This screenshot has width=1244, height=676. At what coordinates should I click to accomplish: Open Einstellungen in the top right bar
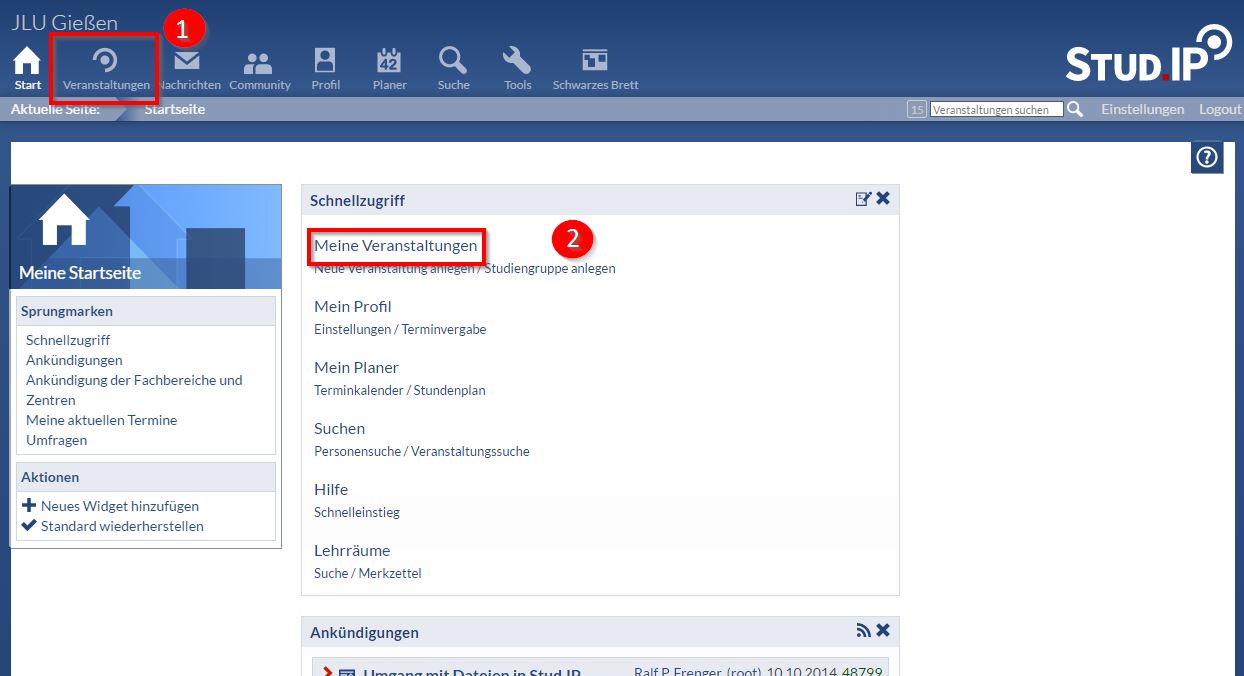tap(1142, 109)
